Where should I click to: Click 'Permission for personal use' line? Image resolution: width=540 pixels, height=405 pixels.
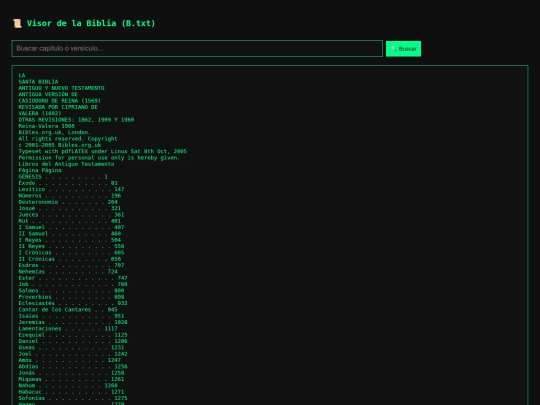coord(99,157)
